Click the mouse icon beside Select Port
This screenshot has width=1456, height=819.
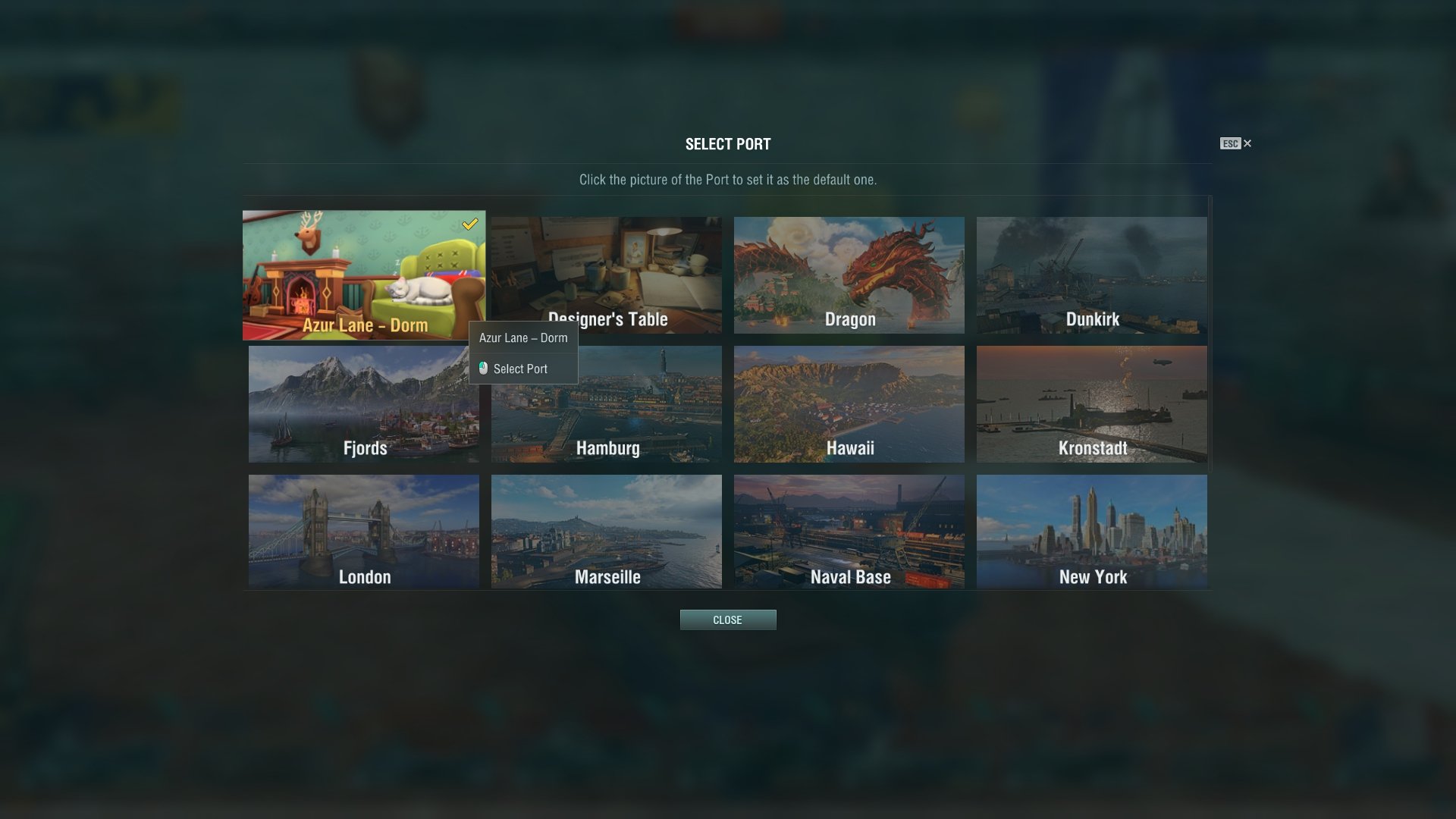coord(483,368)
